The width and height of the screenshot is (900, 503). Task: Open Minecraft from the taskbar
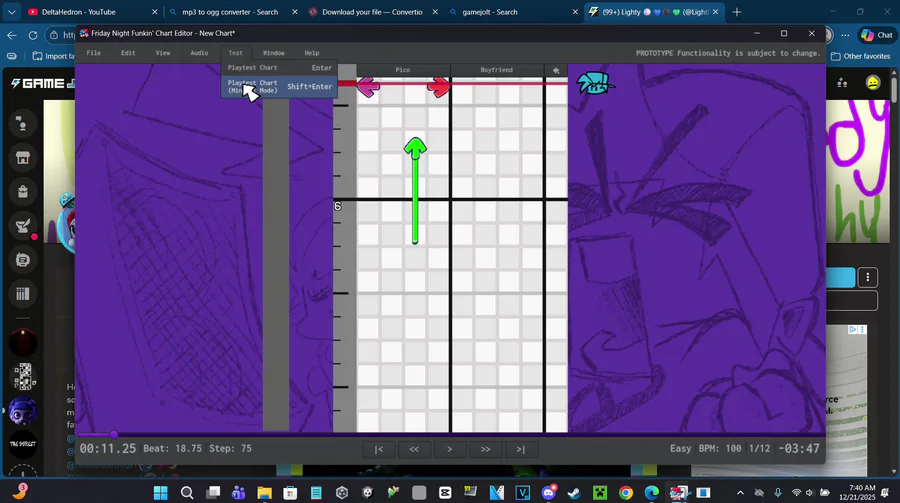pyautogui.click(x=600, y=493)
